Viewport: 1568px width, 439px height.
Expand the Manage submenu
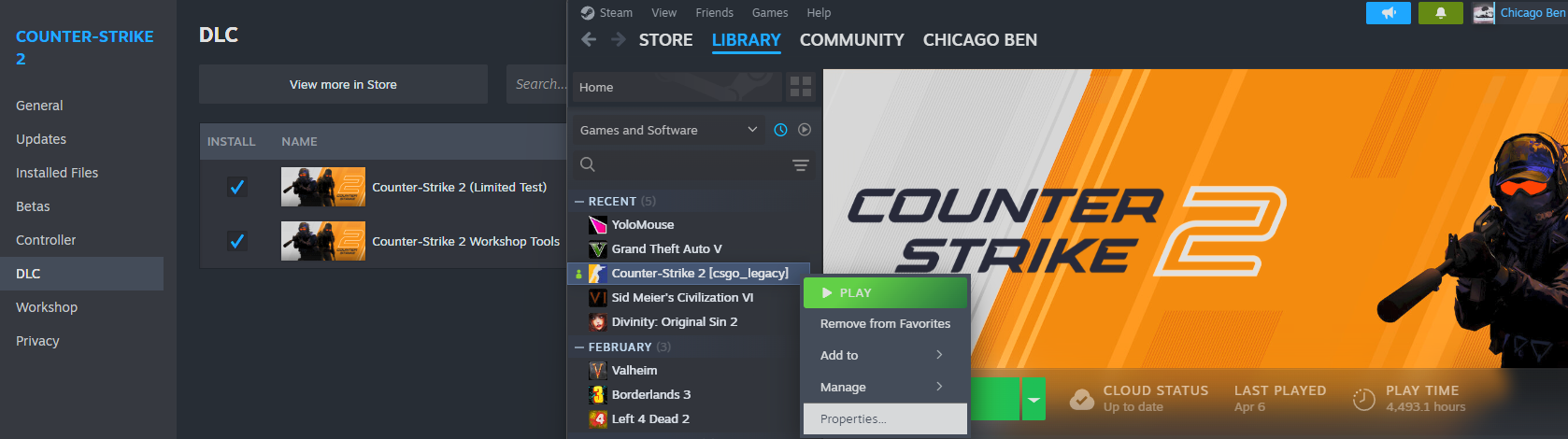tap(885, 387)
